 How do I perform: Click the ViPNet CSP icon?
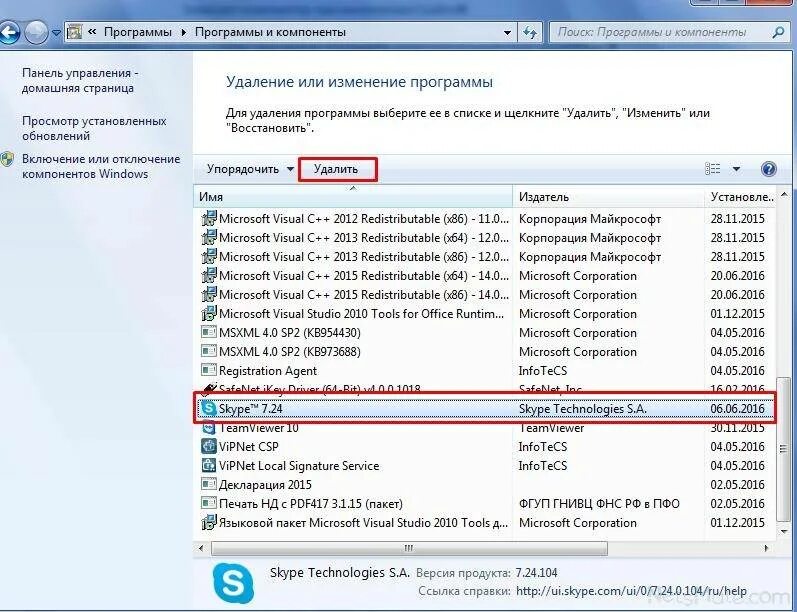pyautogui.click(x=209, y=446)
